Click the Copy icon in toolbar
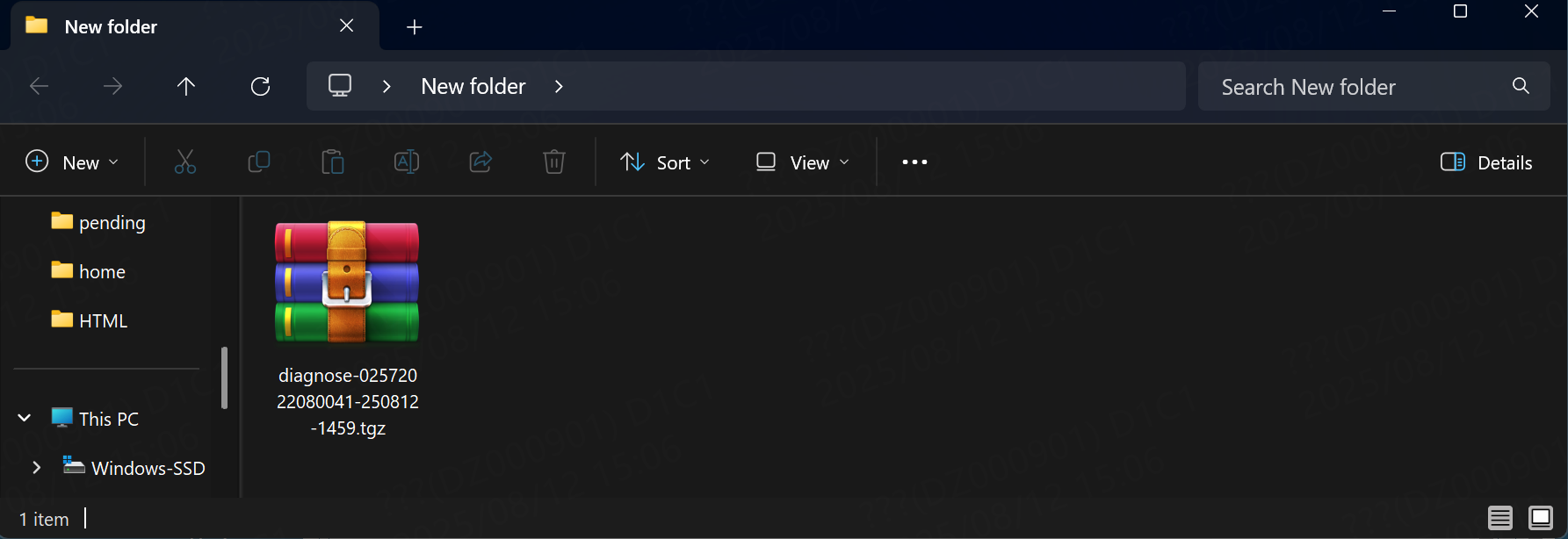 click(x=259, y=162)
